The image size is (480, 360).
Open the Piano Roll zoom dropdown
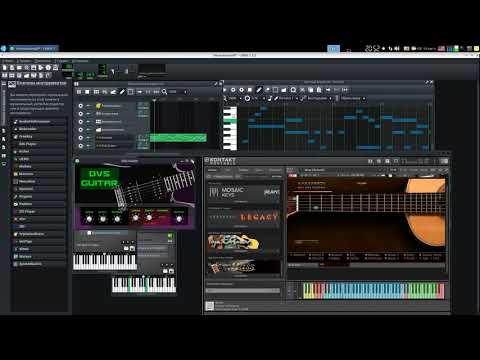[235, 98]
